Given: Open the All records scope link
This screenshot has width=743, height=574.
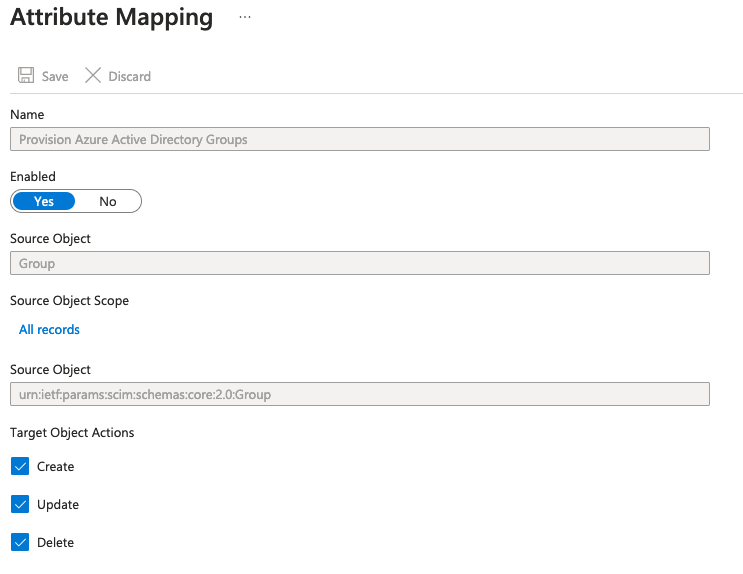Looking at the screenshot, I should 49,329.
